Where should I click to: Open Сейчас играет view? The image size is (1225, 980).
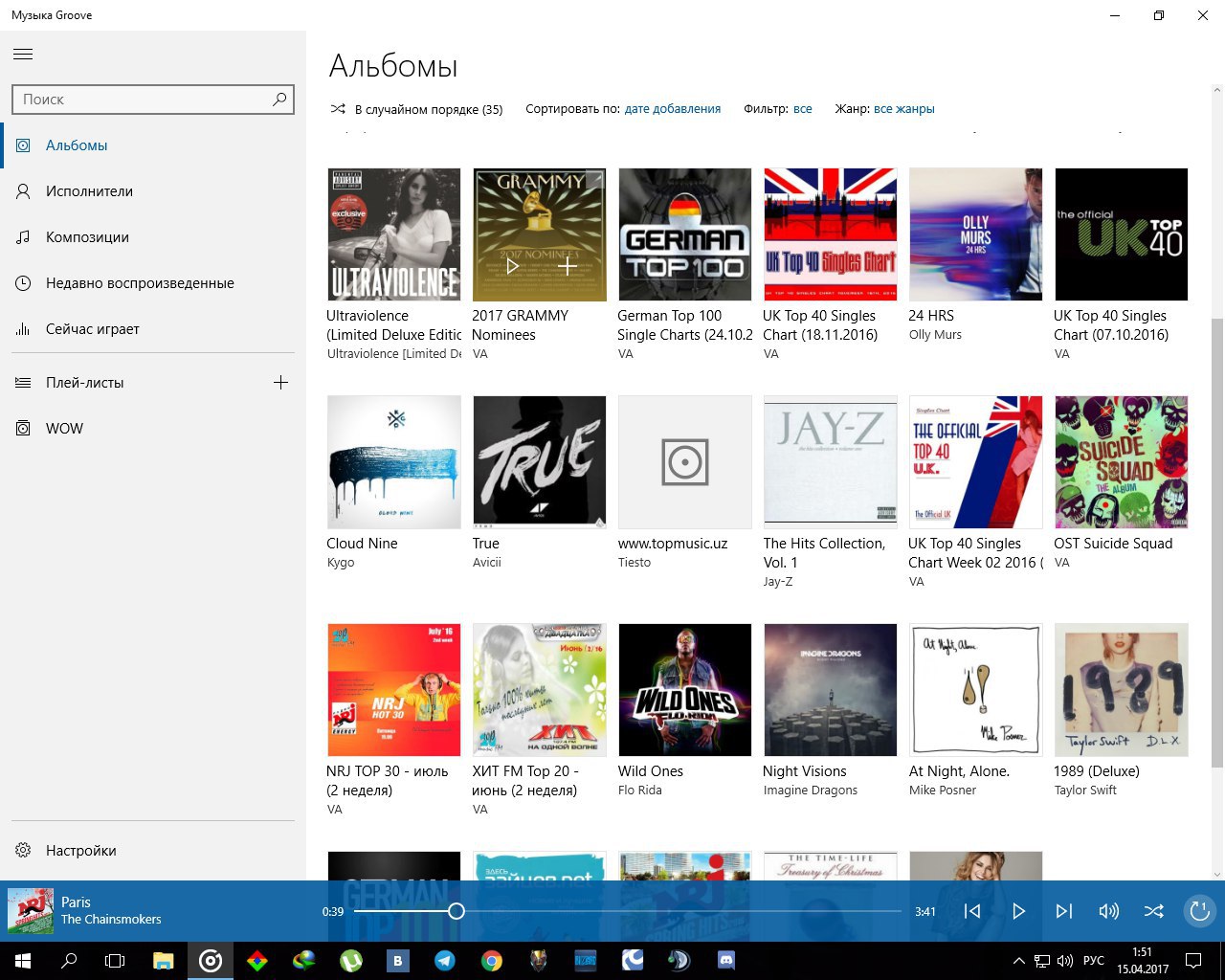coord(153,329)
